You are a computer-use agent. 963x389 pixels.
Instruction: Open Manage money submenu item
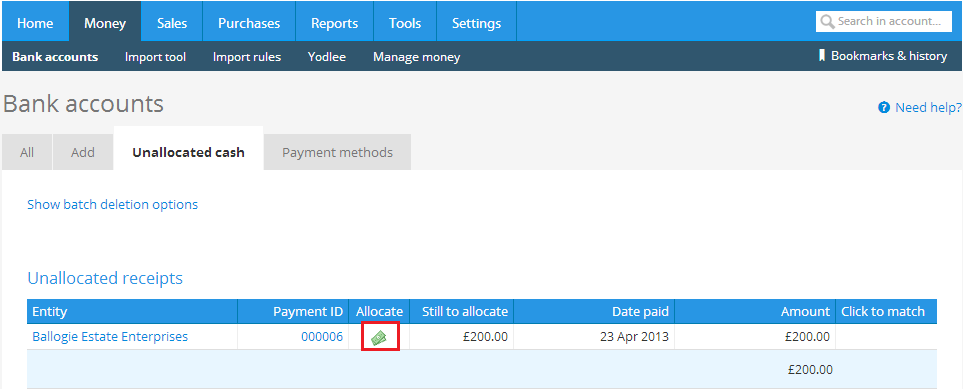tap(416, 57)
